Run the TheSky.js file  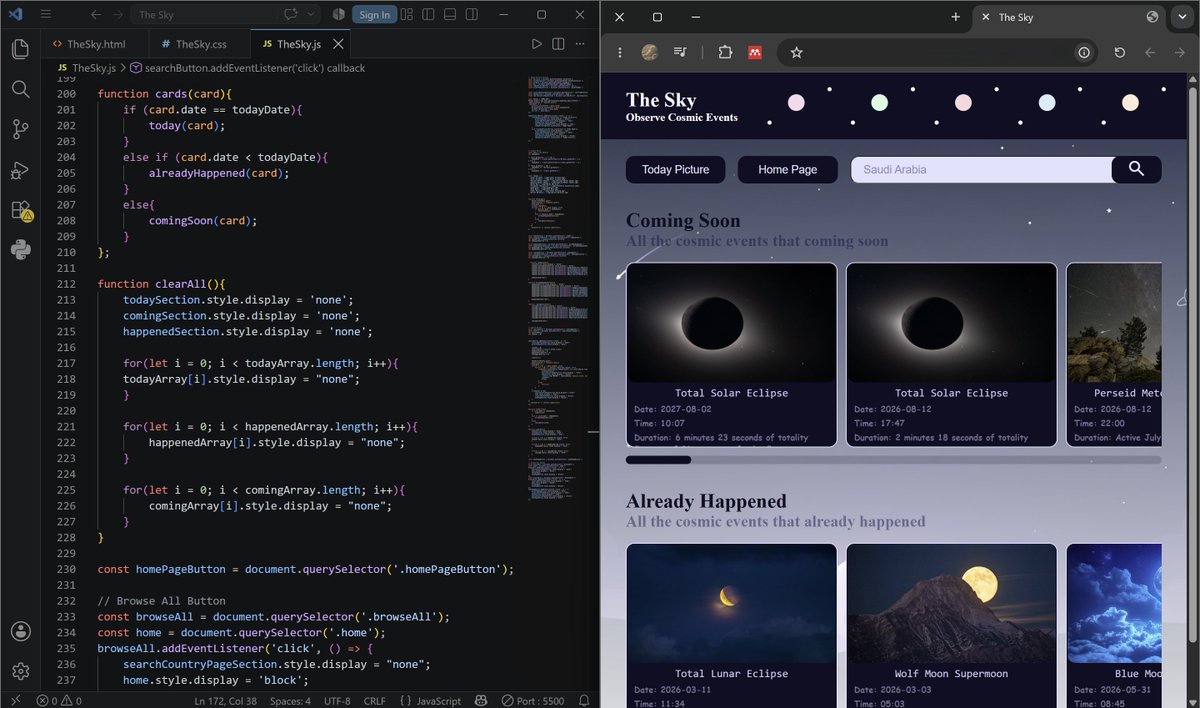537,44
